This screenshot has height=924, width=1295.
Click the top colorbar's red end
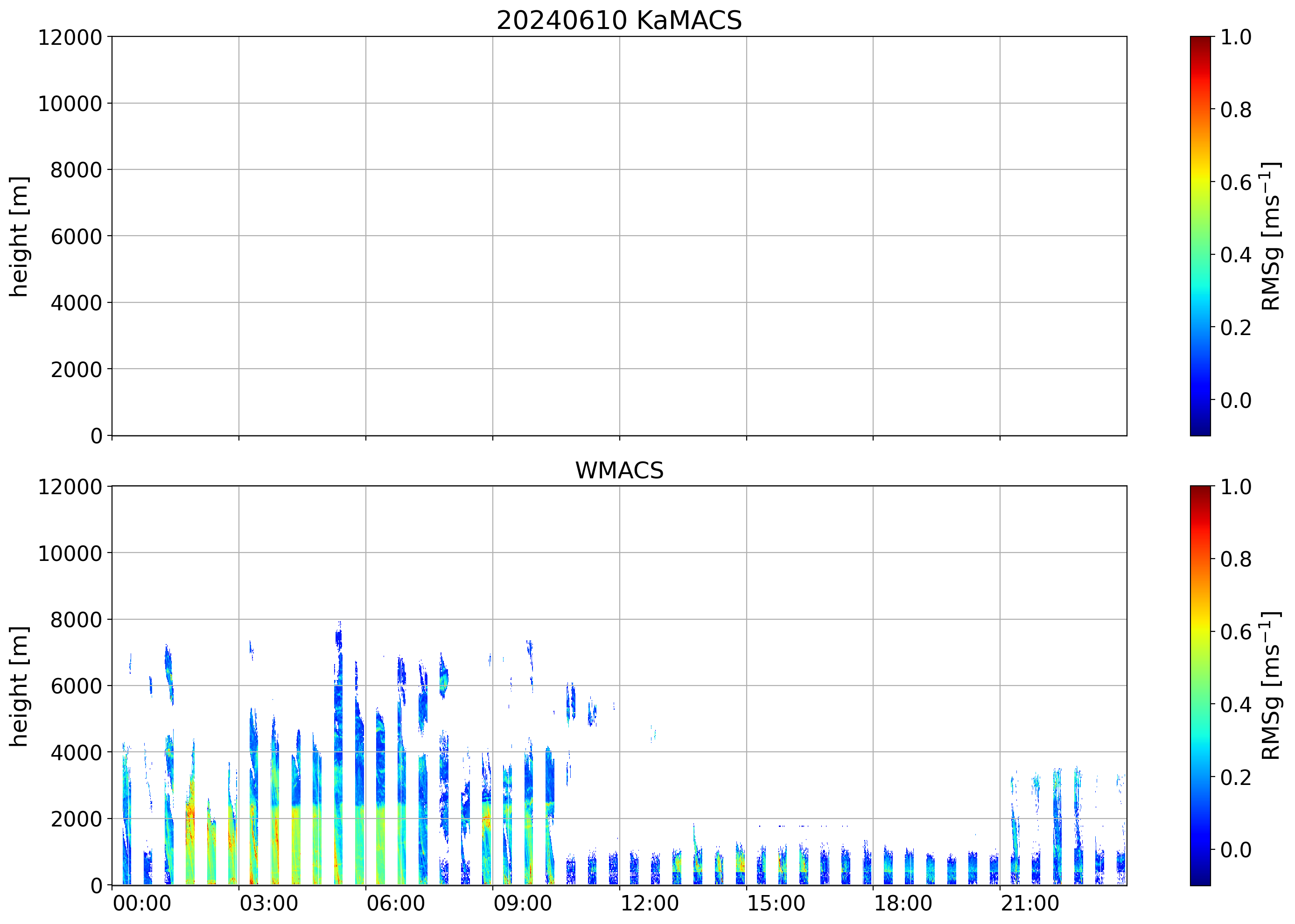(1200, 46)
